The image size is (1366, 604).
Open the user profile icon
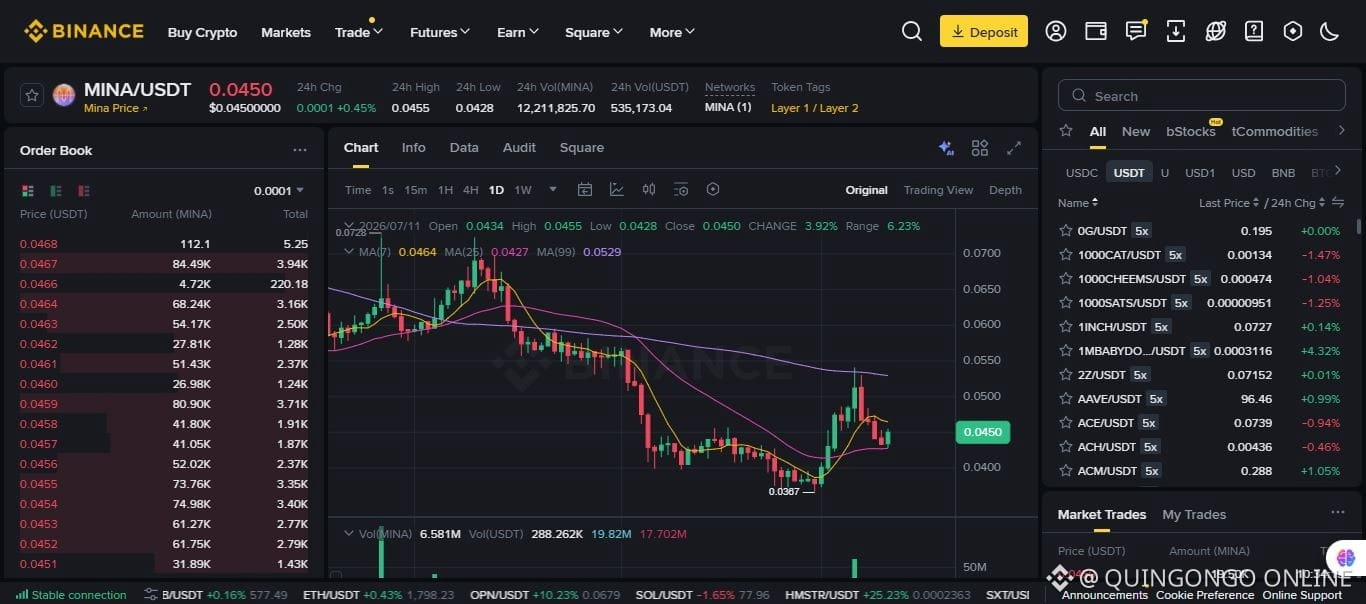pyautogui.click(x=1056, y=31)
